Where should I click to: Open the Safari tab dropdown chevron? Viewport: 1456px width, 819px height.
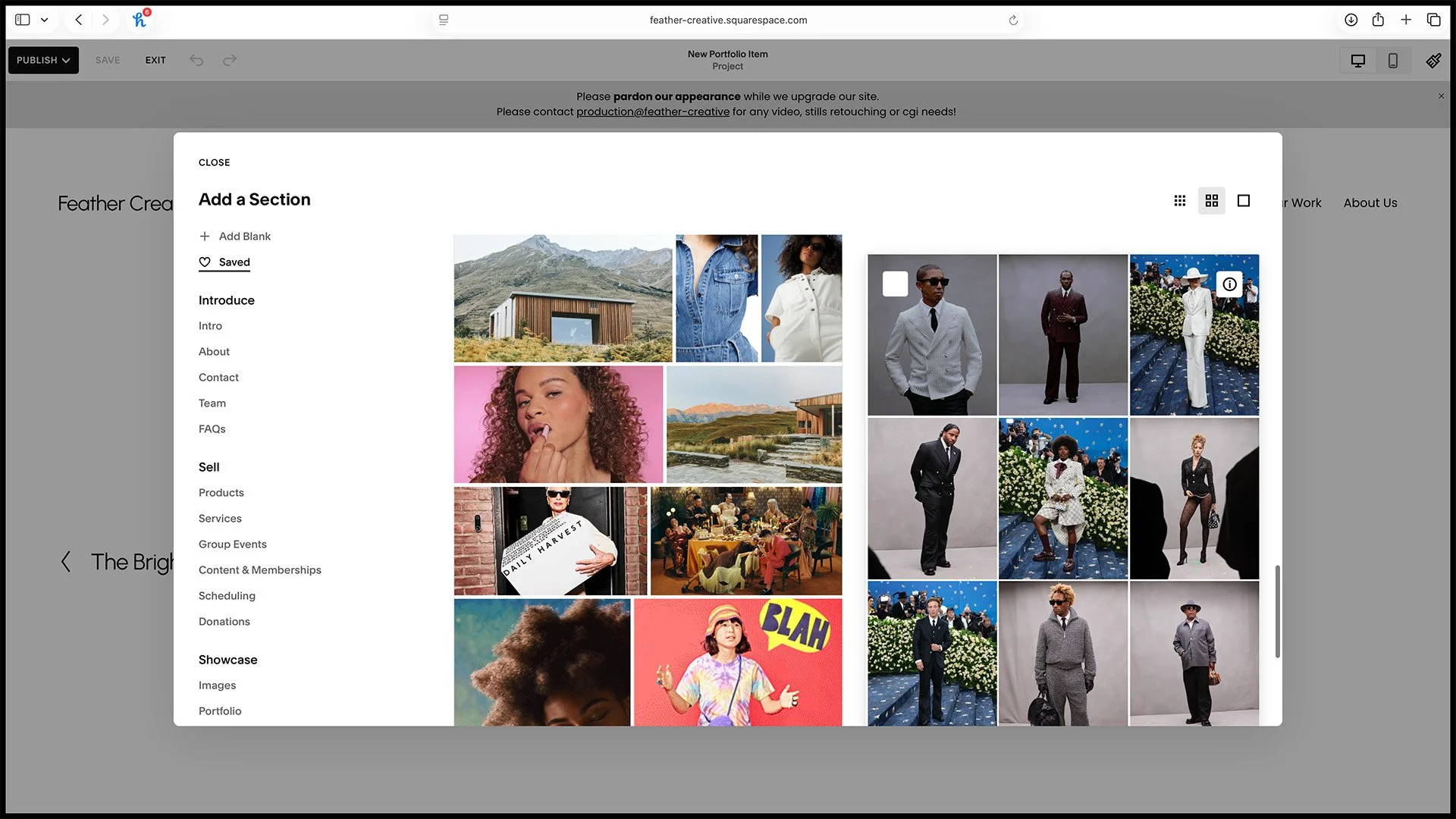tap(44, 20)
